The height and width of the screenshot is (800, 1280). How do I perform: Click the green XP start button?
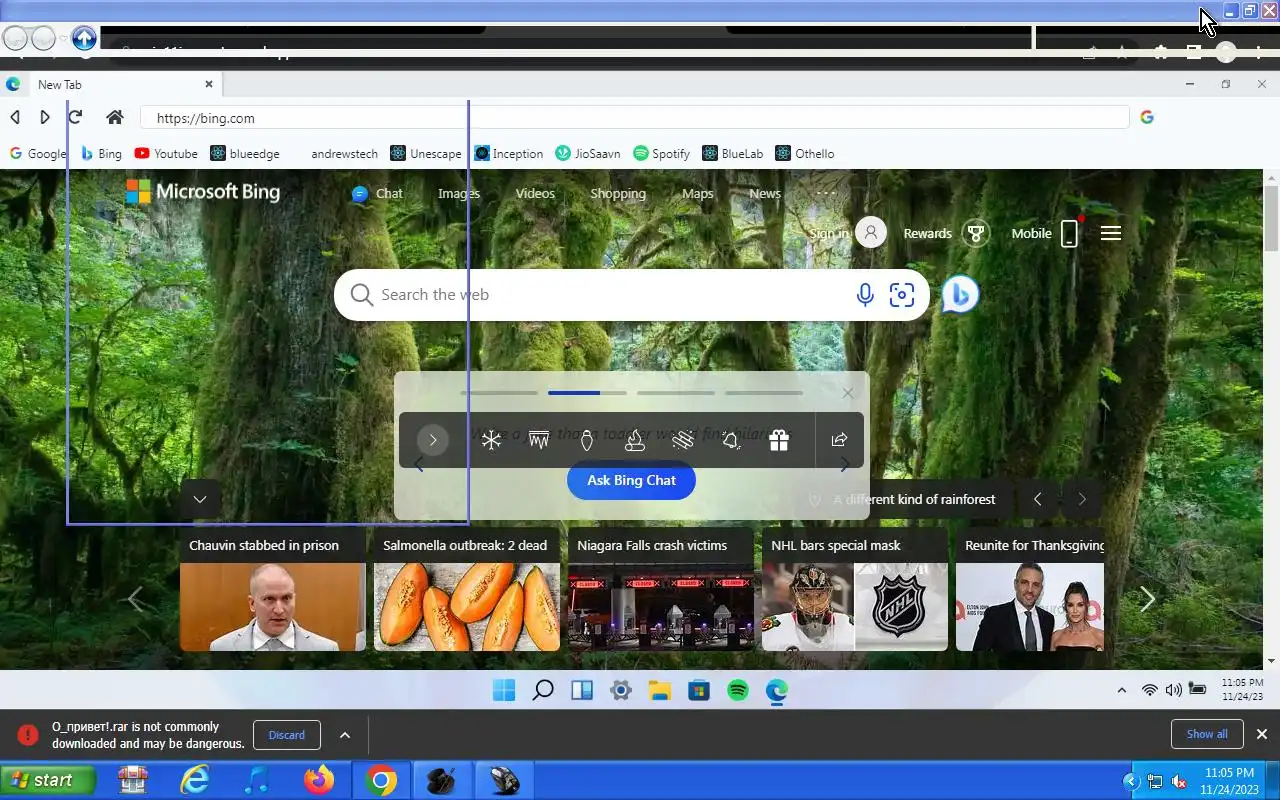pyautogui.click(x=48, y=780)
